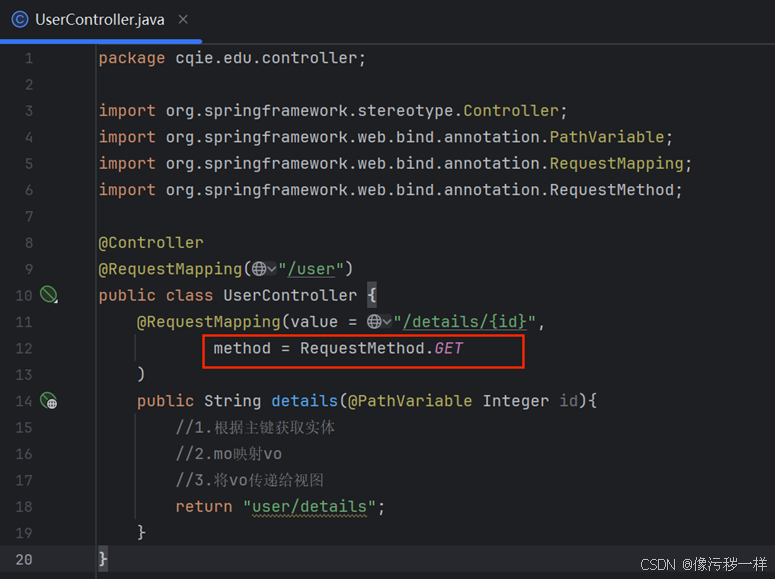Click PathVariable in the import on line 4
Image resolution: width=775 pixels, height=579 pixels.
(x=606, y=137)
